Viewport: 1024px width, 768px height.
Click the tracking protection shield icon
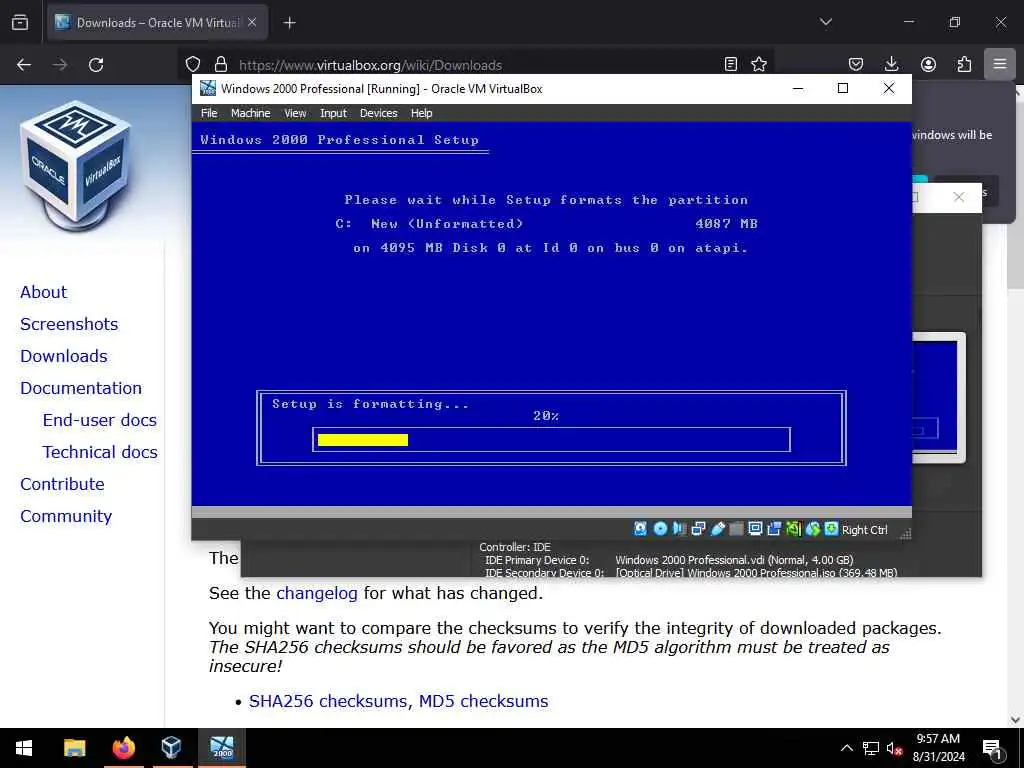click(193, 64)
